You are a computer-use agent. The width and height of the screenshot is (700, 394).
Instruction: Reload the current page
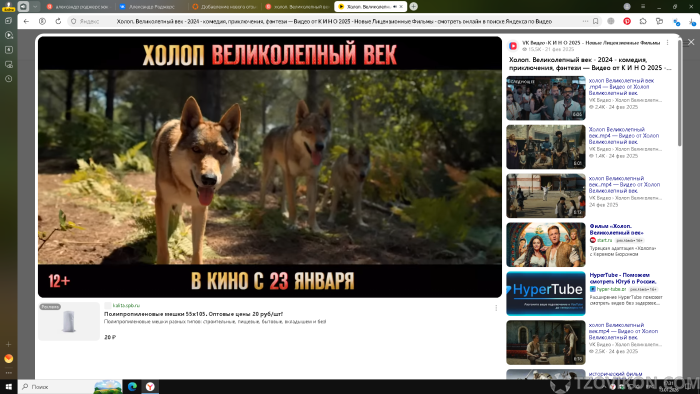tap(58, 21)
